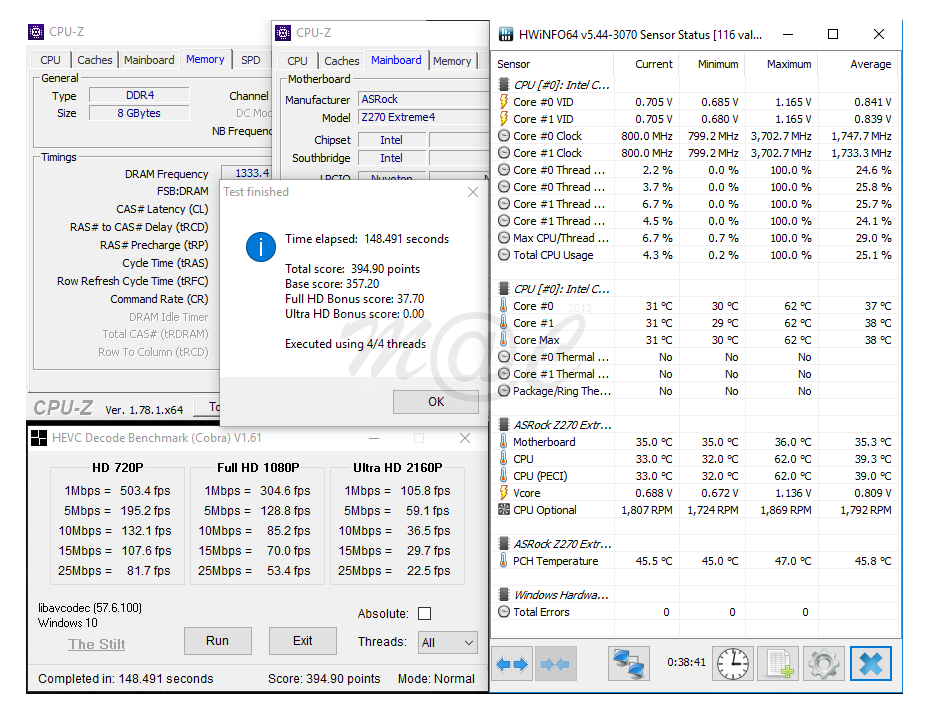Open Caches tab in Mainboard CPU-Z window

[x=341, y=61]
